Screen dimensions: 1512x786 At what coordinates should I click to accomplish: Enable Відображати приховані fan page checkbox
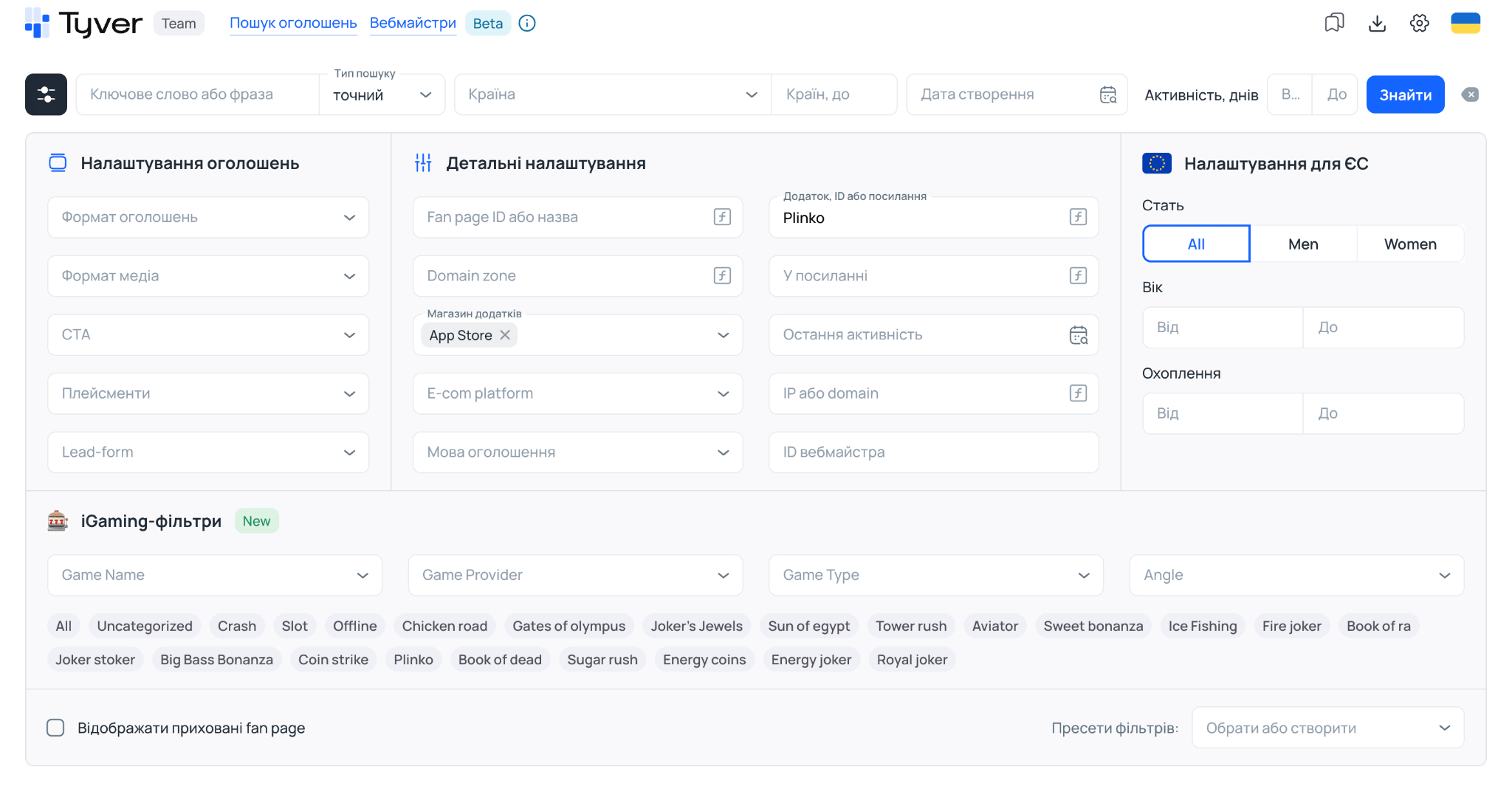(55, 728)
